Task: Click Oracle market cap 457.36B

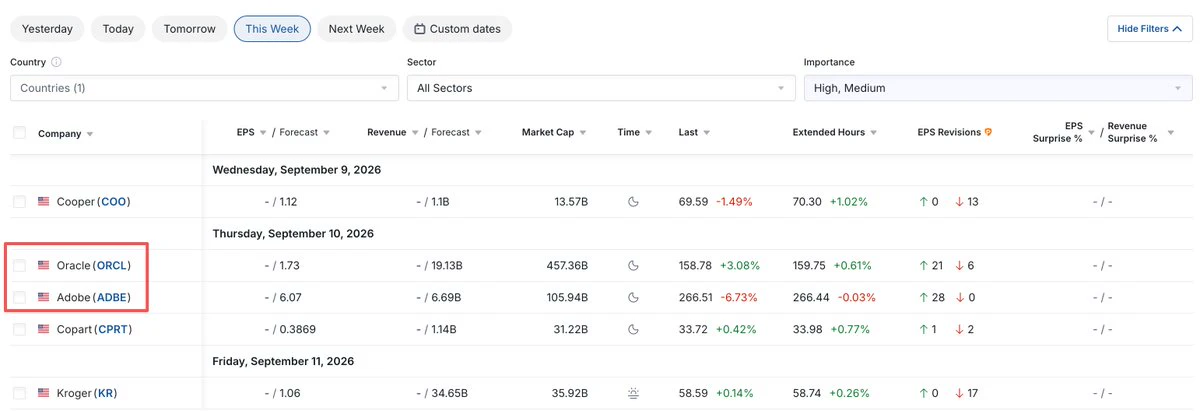Action: pyautogui.click(x=565, y=266)
